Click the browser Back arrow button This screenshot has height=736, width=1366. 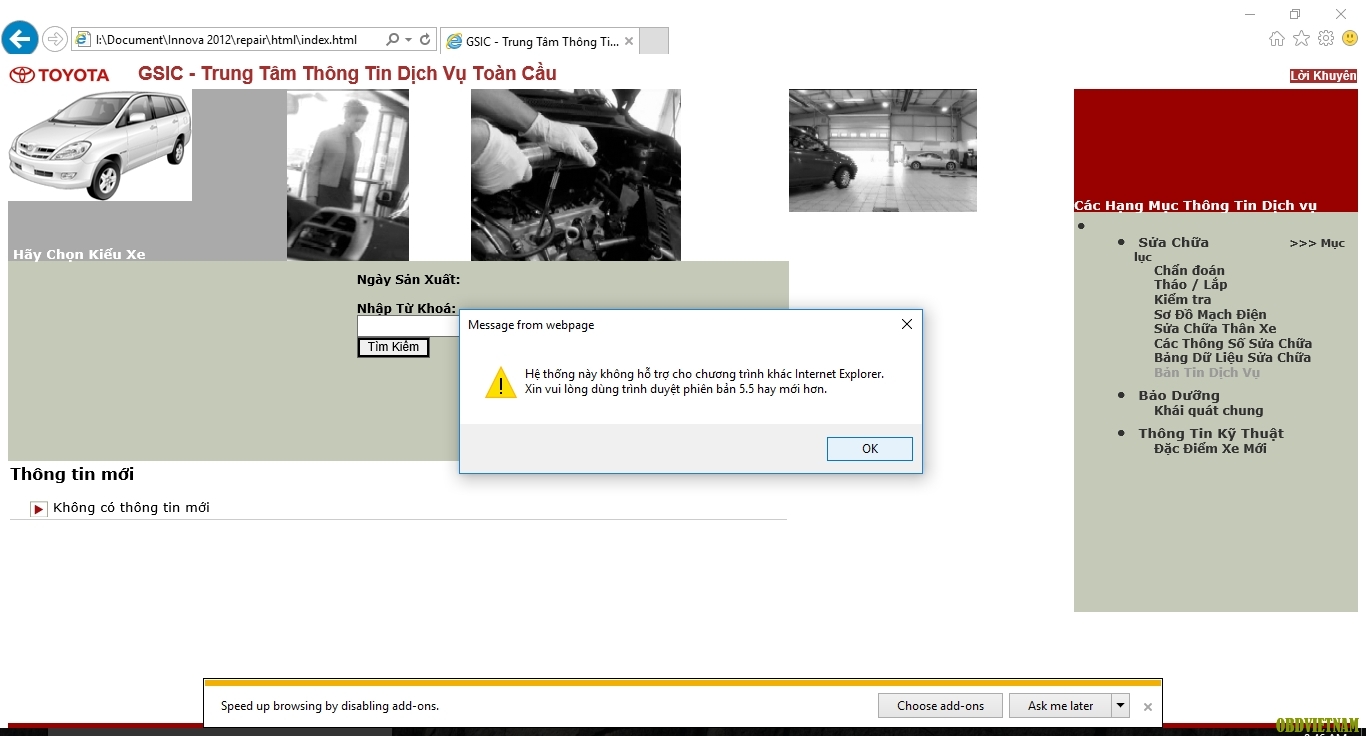(x=20, y=39)
